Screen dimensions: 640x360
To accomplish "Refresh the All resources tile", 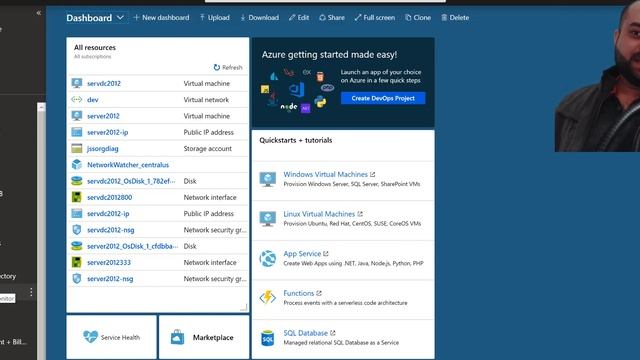I will coord(228,67).
